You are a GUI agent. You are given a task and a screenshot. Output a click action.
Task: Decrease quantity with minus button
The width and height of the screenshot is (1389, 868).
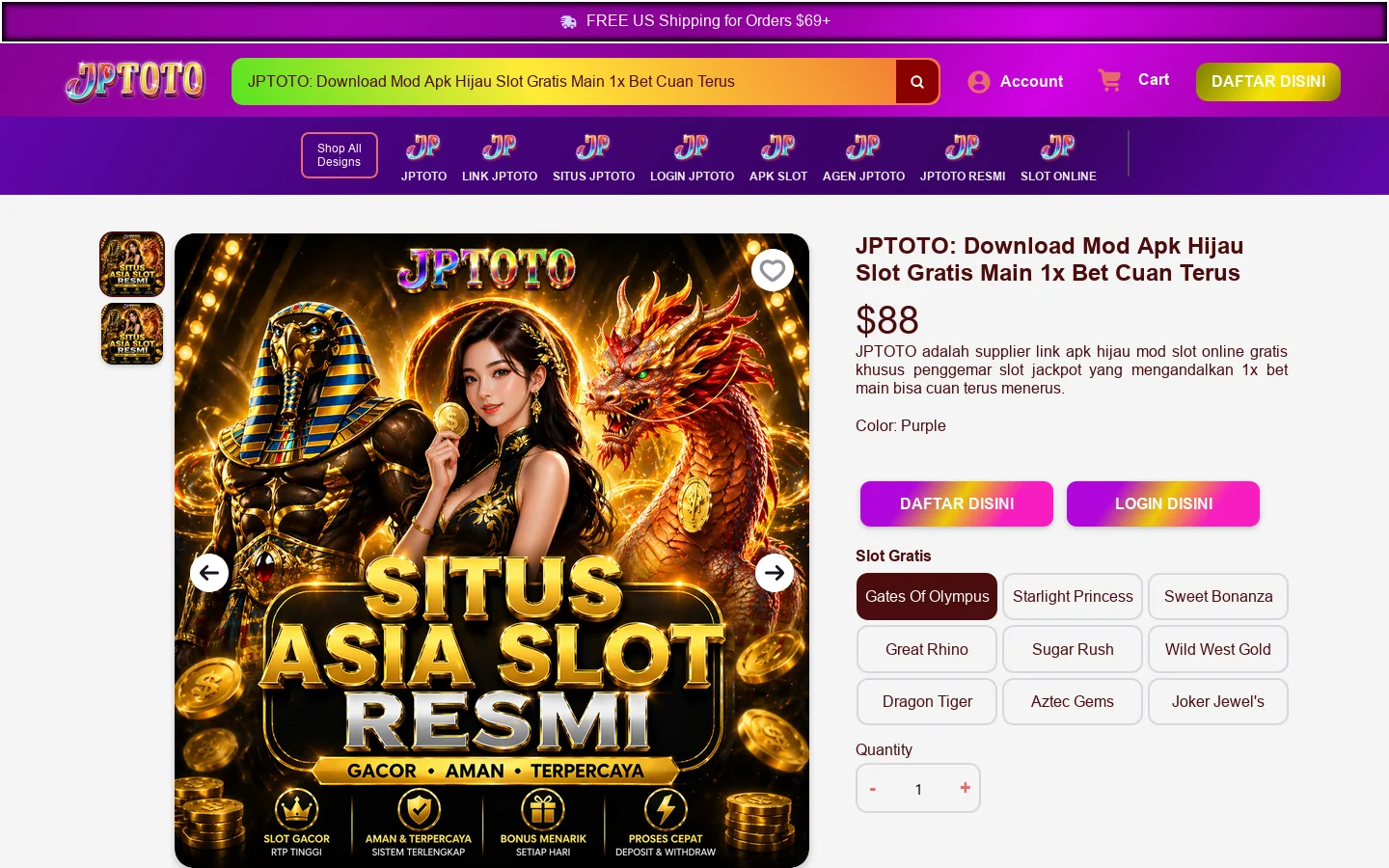click(873, 789)
